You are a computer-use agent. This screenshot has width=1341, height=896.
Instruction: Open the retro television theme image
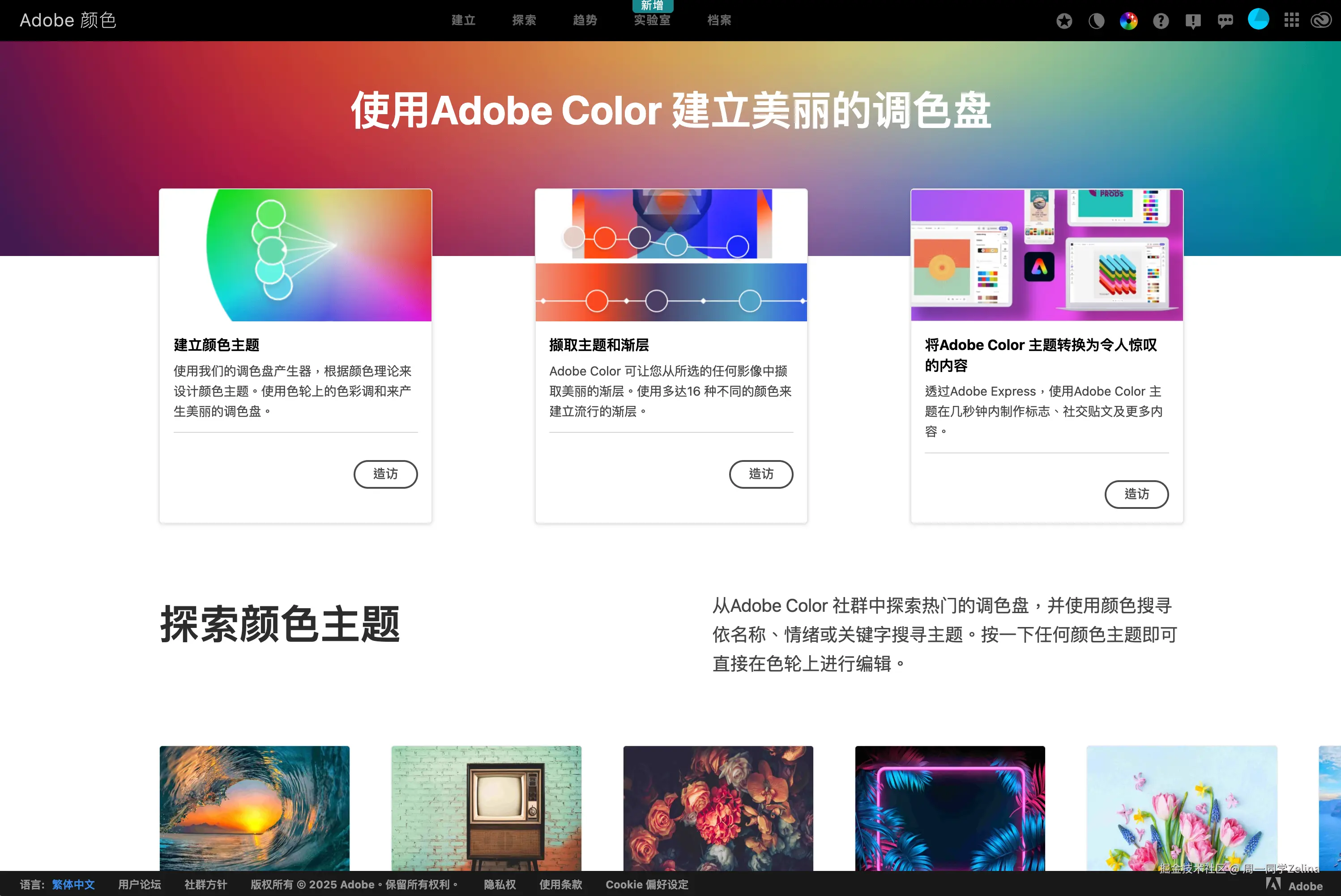[486, 809]
